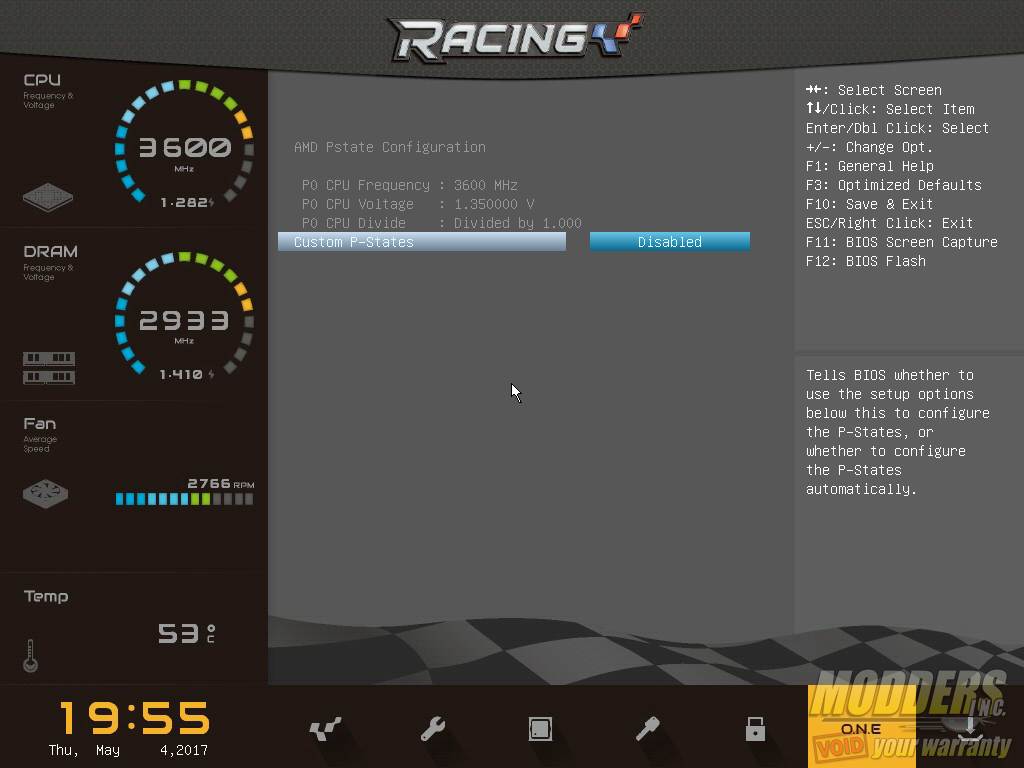Click the DRAM voltage reading 1.410
The width and height of the screenshot is (1024, 768).
187,374
